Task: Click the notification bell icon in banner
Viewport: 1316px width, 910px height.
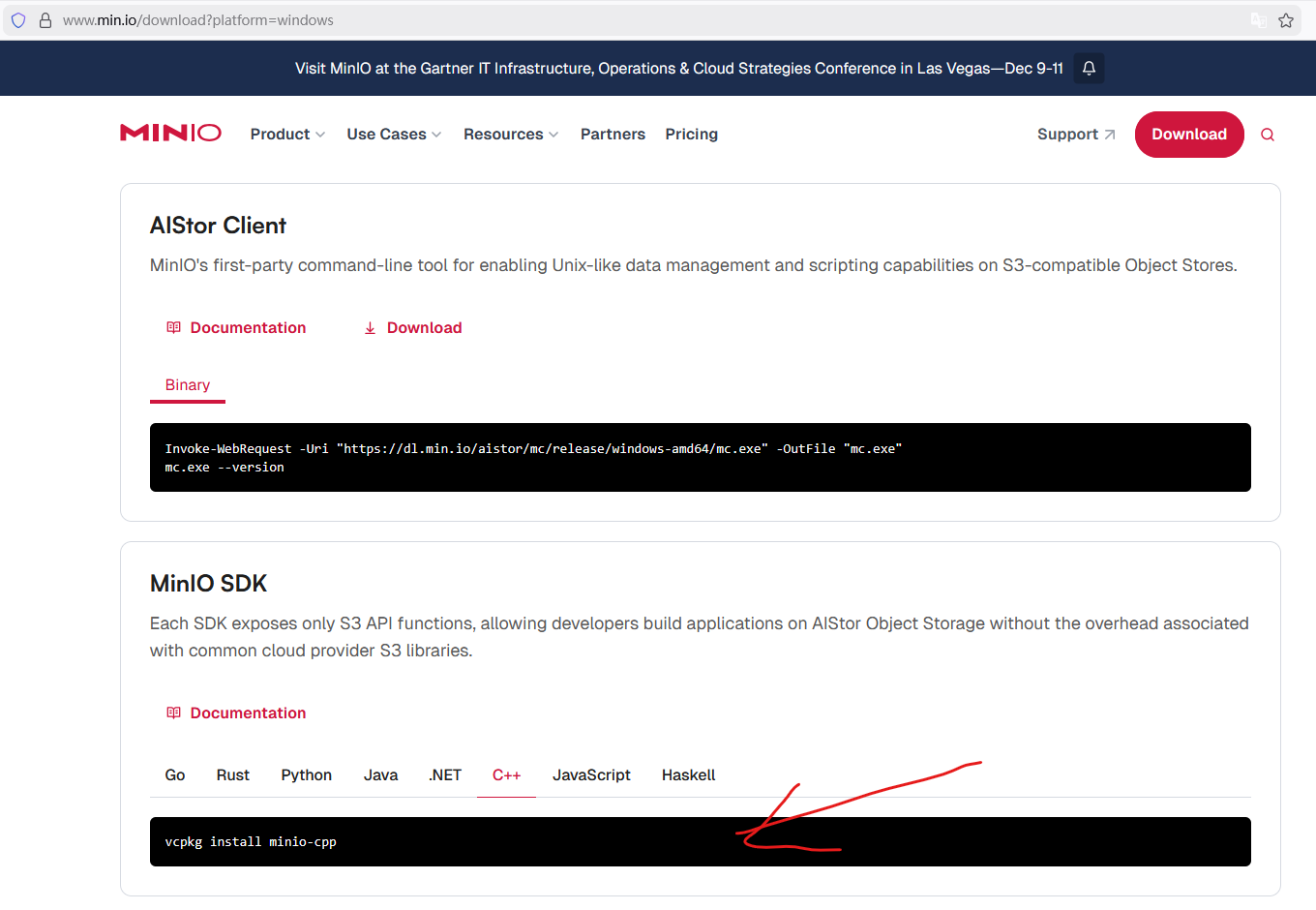Action: click(1089, 69)
